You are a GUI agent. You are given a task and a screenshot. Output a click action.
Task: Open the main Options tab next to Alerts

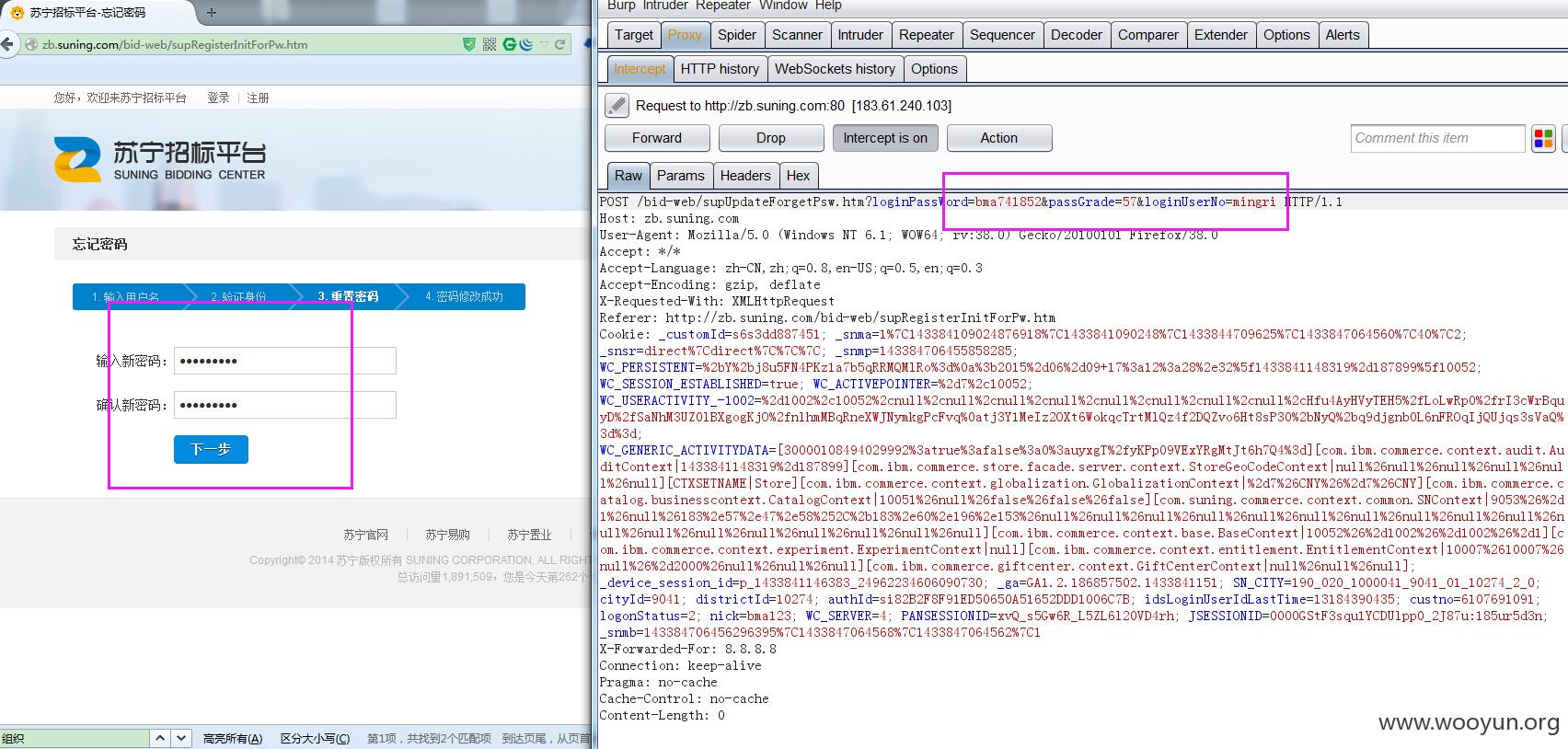[1286, 35]
